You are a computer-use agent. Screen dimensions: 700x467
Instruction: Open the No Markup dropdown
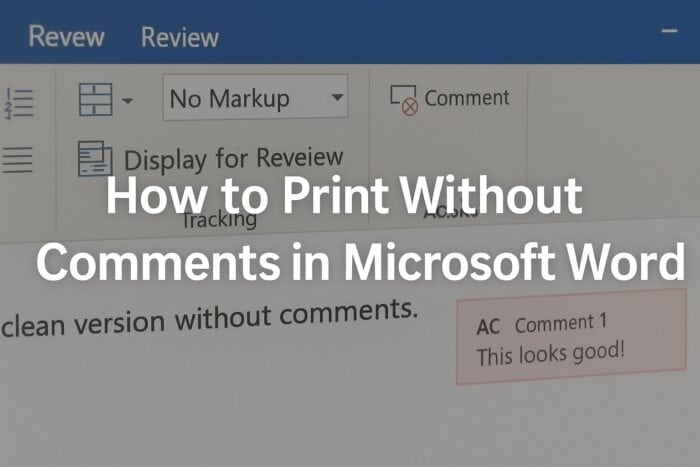tap(255, 98)
